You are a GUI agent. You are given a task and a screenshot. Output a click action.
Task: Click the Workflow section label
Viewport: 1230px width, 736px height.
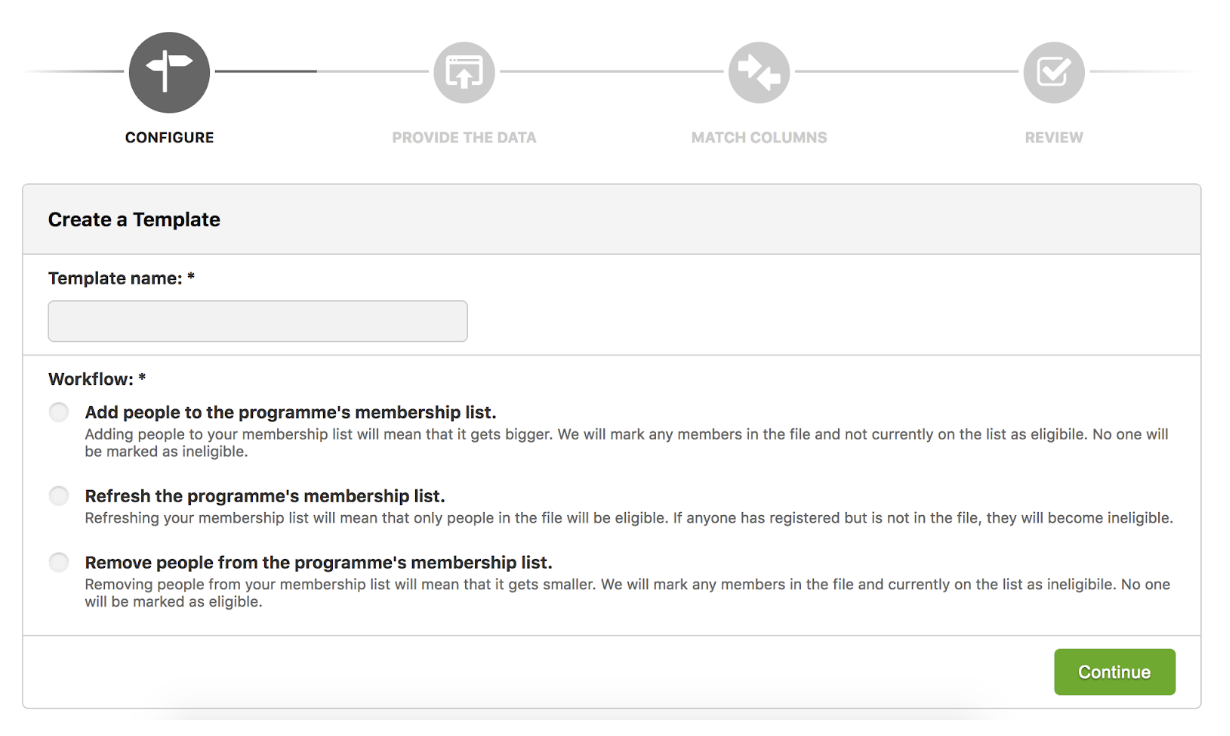(97, 379)
